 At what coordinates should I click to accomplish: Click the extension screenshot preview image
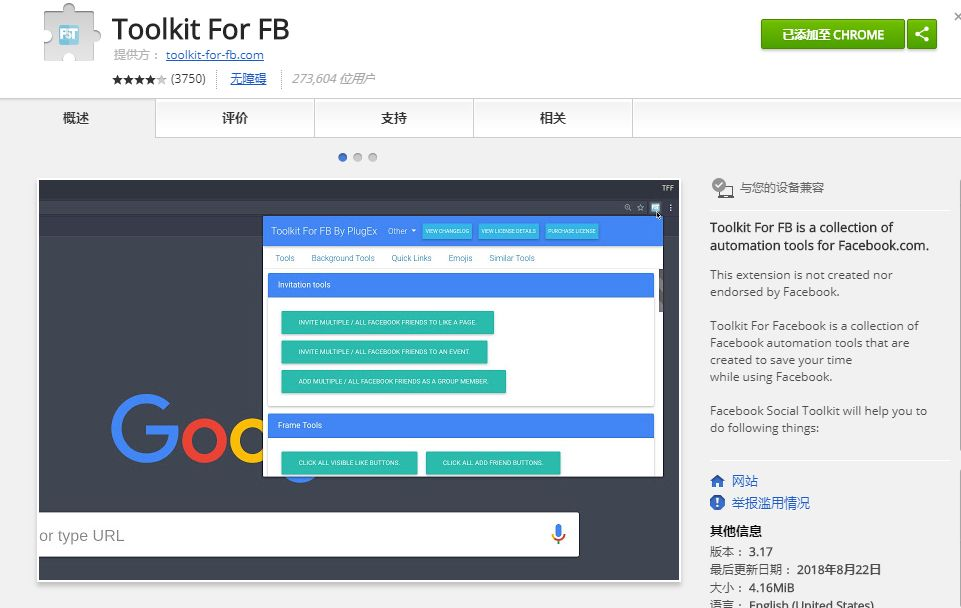[359, 380]
